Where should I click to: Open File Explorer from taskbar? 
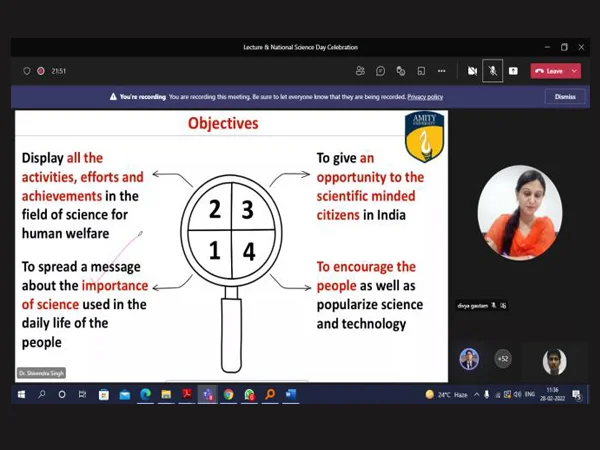click(166, 394)
